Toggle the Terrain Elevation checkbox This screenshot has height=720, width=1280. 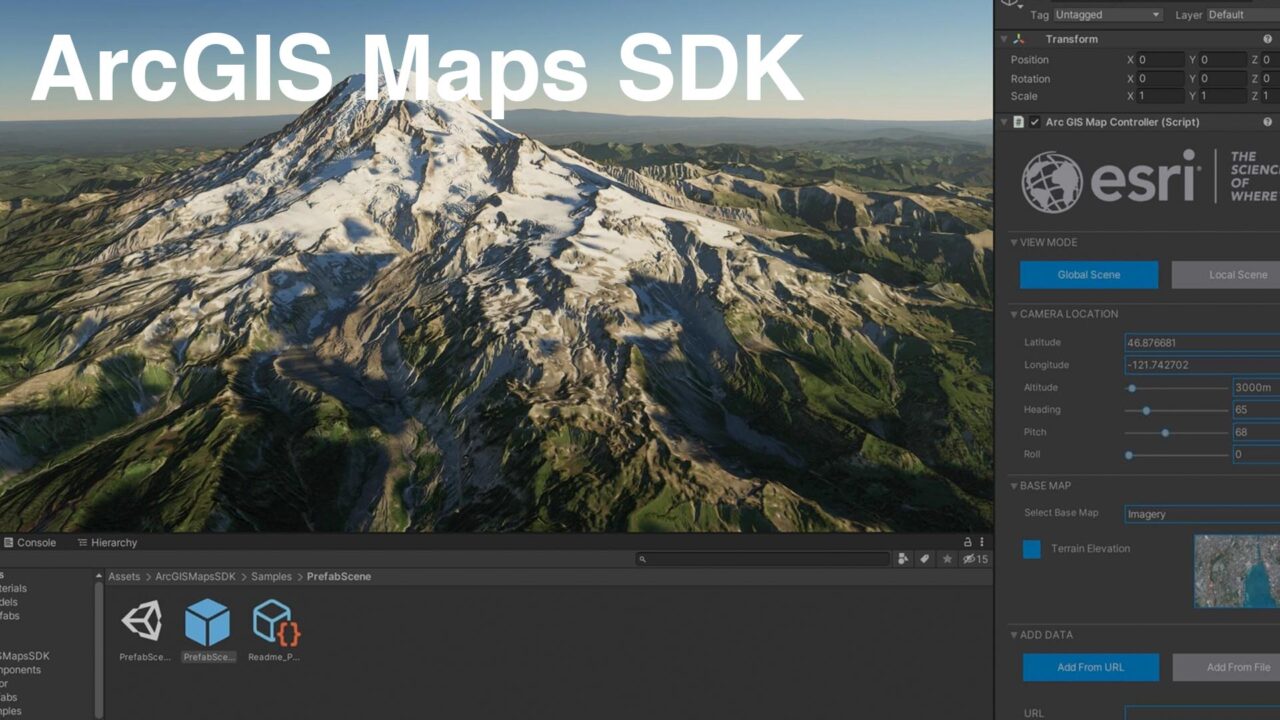1031,549
